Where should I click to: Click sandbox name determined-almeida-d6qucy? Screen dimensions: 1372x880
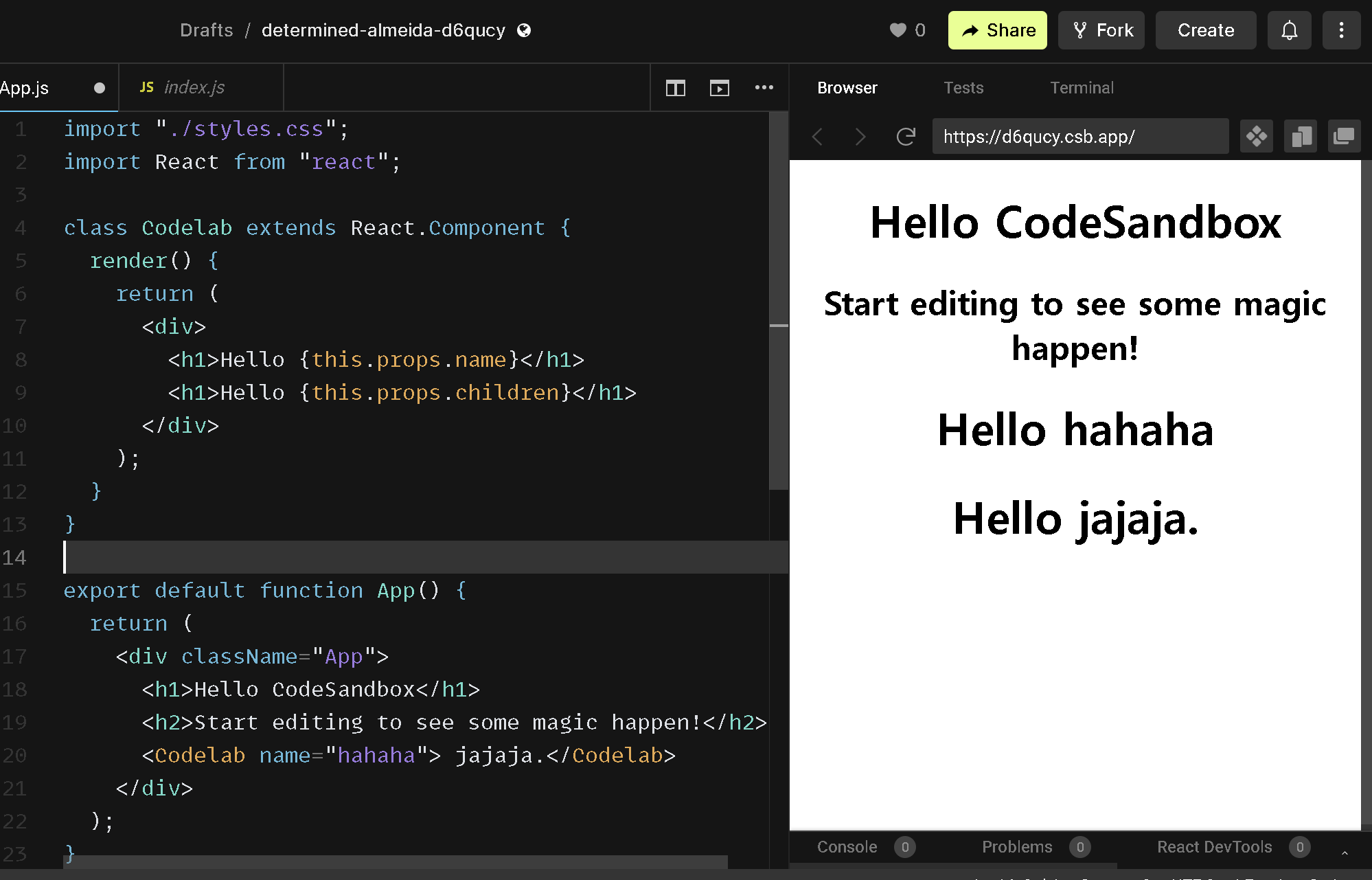point(383,30)
